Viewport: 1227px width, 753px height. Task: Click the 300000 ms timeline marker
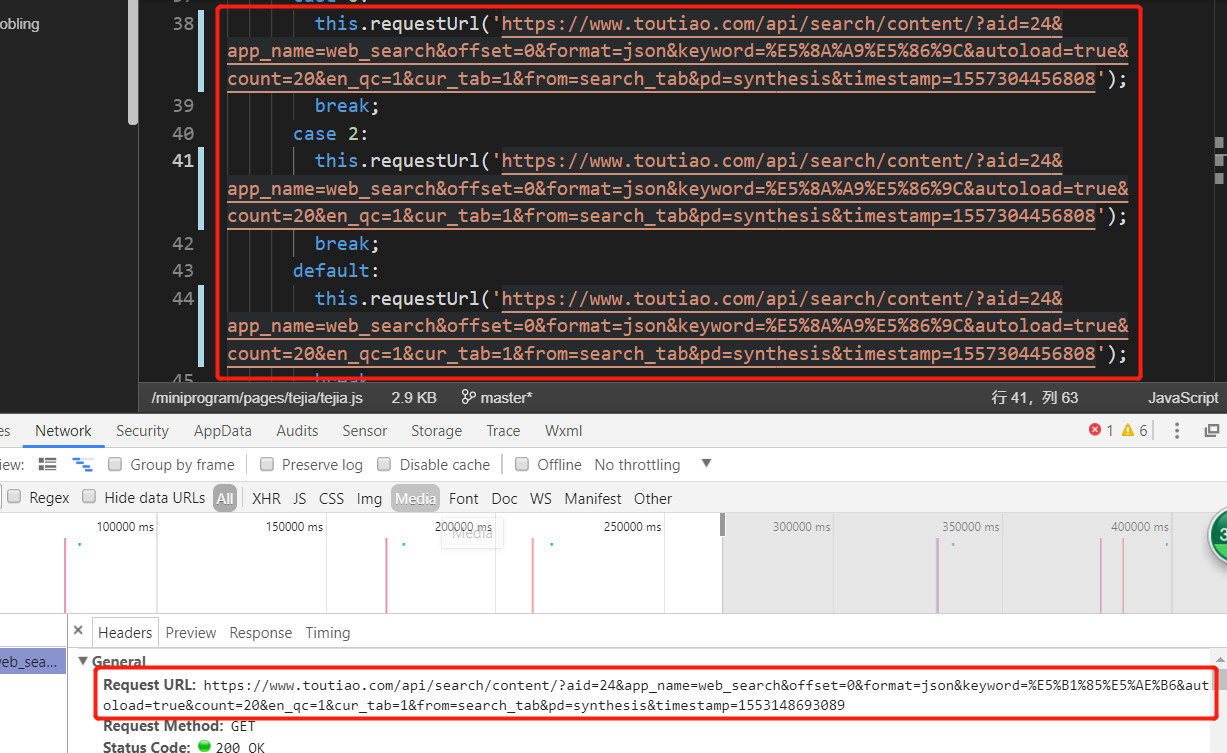(802, 526)
